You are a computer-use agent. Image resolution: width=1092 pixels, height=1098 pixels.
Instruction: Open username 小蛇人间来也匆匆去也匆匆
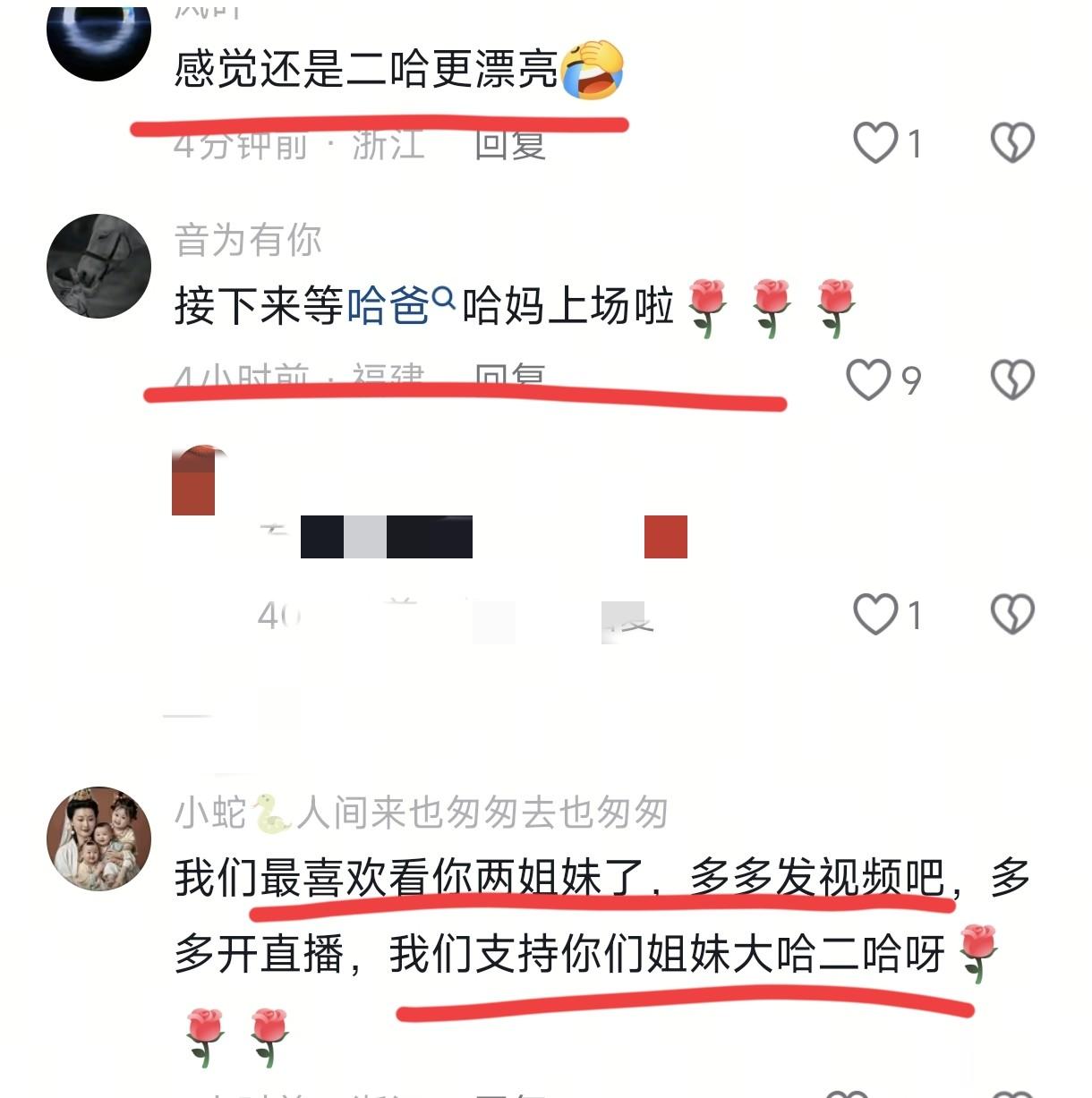[x=422, y=813]
